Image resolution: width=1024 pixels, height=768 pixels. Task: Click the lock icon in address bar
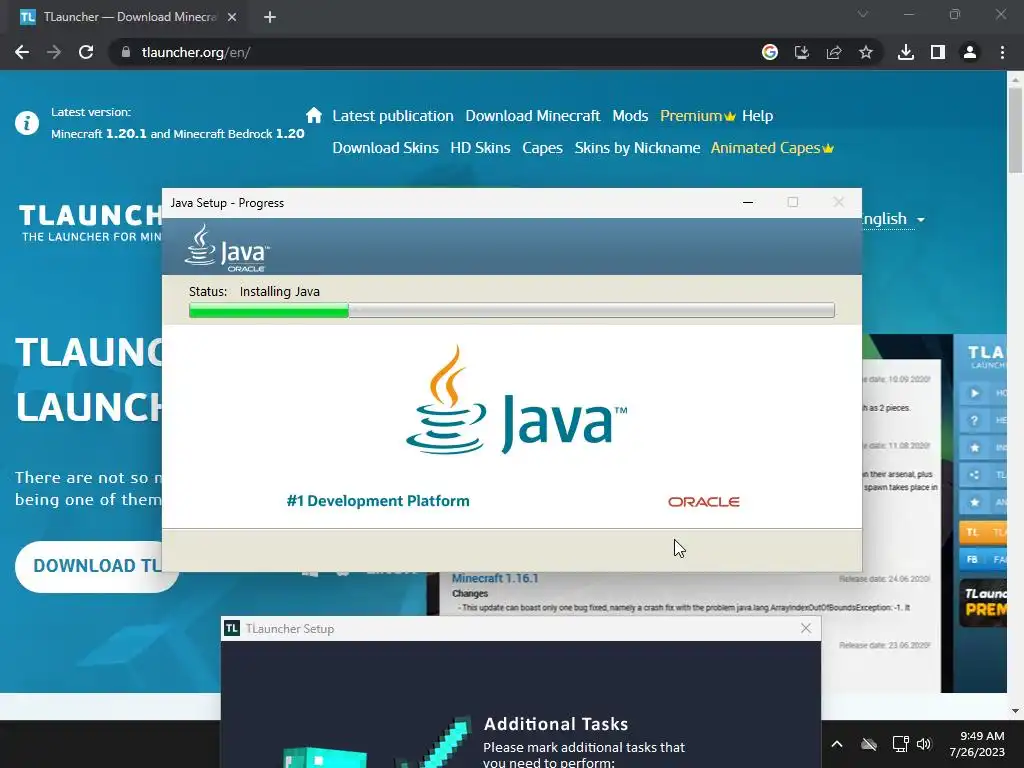(x=126, y=52)
